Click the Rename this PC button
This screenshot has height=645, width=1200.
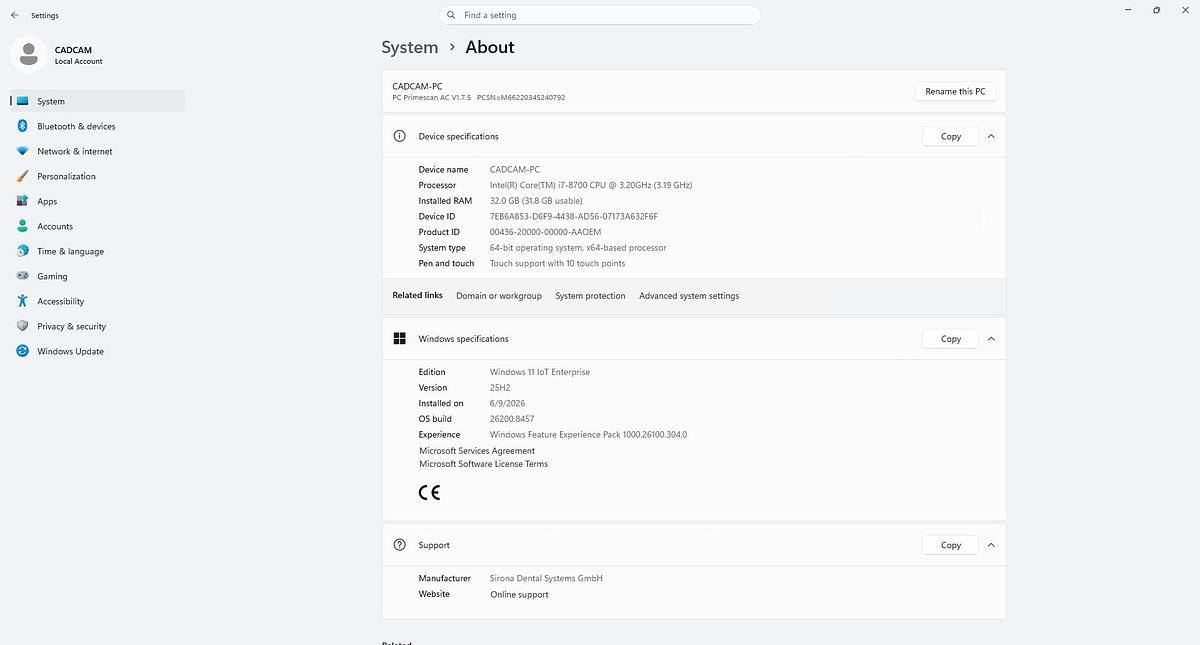coord(955,91)
